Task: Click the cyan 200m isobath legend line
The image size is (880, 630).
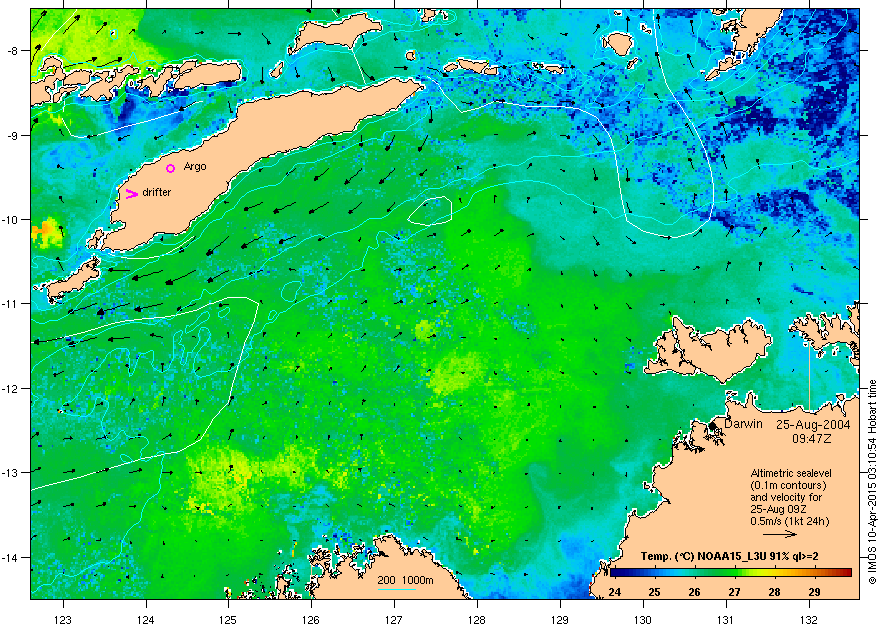Action: [397, 589]
